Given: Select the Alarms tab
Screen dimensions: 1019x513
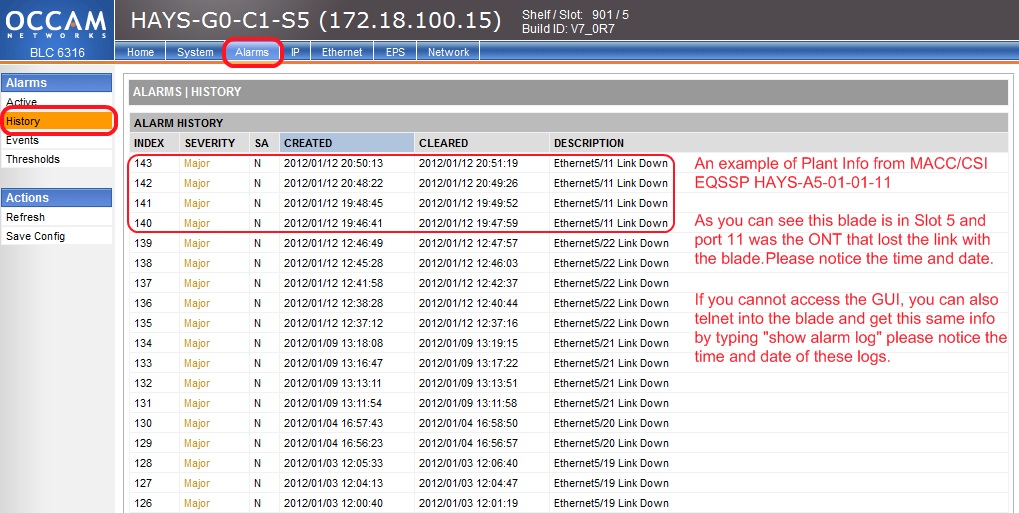Looking at the screenshot, I should click(x=252, y=52).
